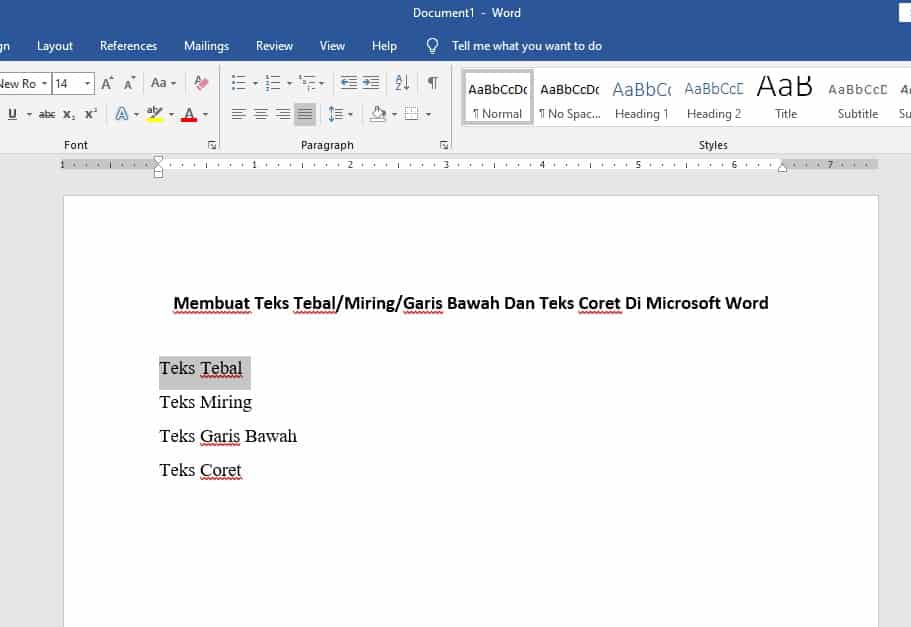Click the line Teks Garis Bawah
Screen dimensions: 911x627
click(228, 436)
